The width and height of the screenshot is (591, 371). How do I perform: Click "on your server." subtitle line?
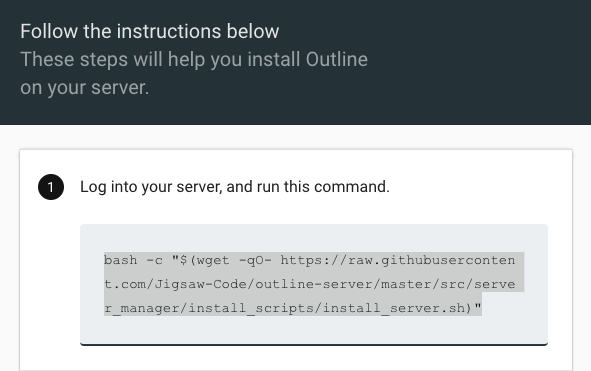click(84, 87)
